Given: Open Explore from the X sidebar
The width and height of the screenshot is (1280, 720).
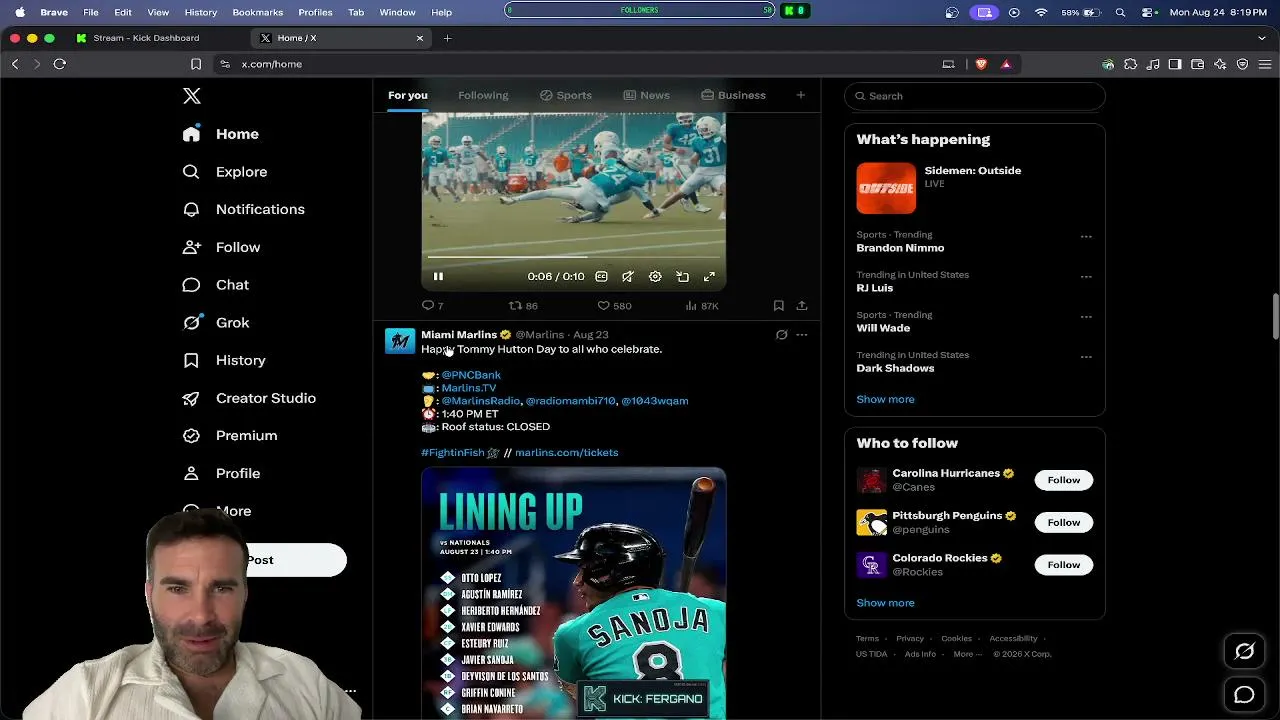Looking at the screenshot, I should (226, 172).
